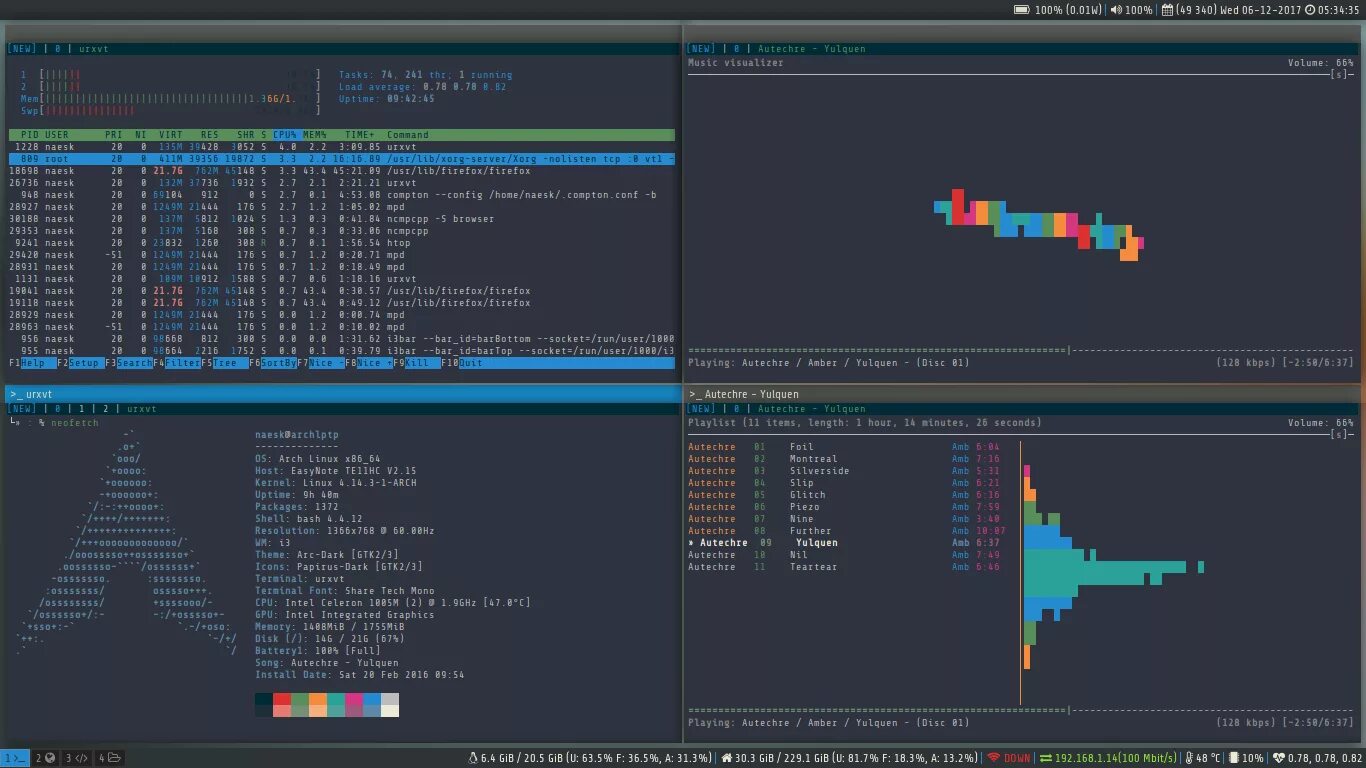Image resolution: width=1366 pixels, height=768 pixels.
Task: Seek using the Music visualizer progress bar
Action: pyautogui.click(x=1021, y=350)
